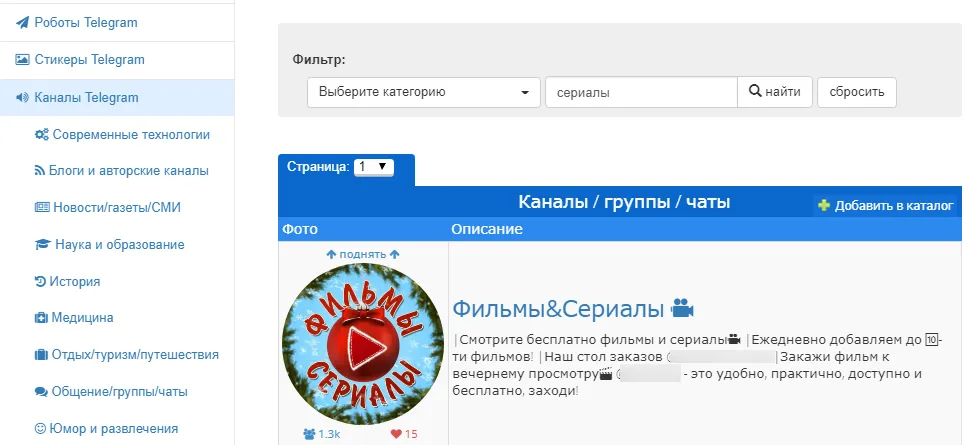
Task: Click the Фильтр: label
Action: pos(319,60)
